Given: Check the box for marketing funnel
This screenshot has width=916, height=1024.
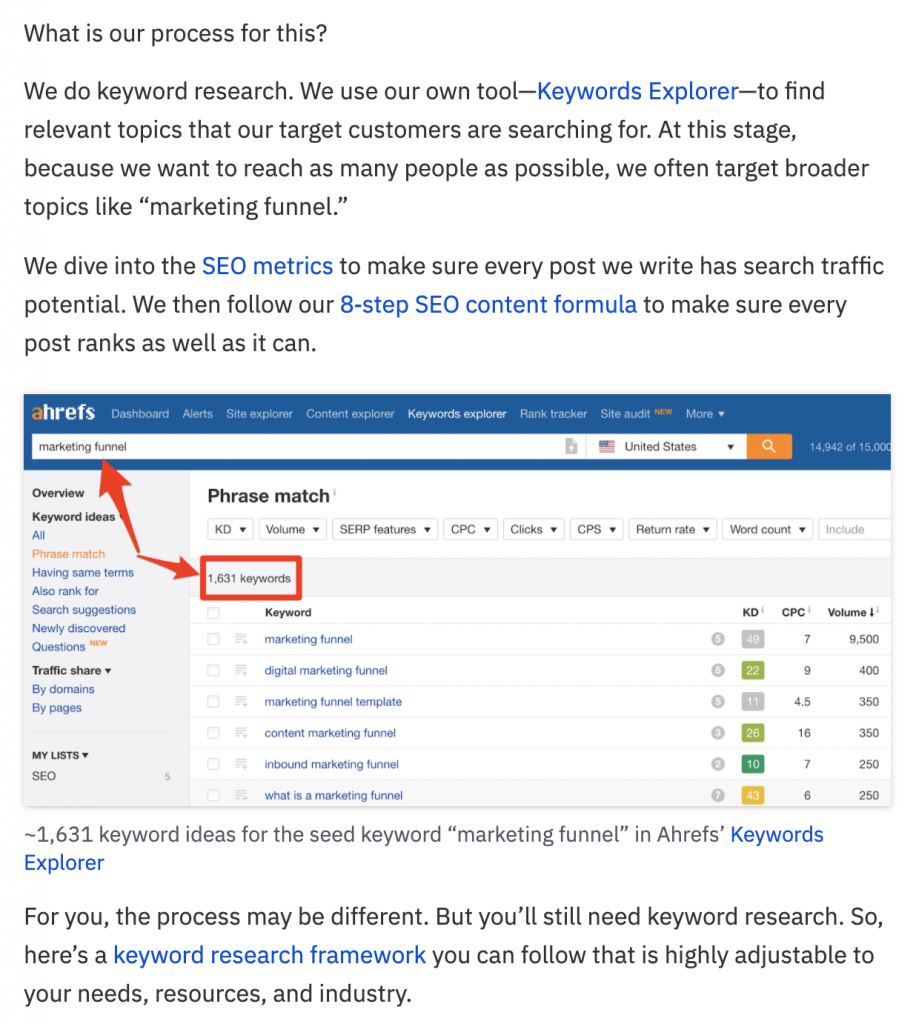Looking at the screenshot, I should click(213, 639).
